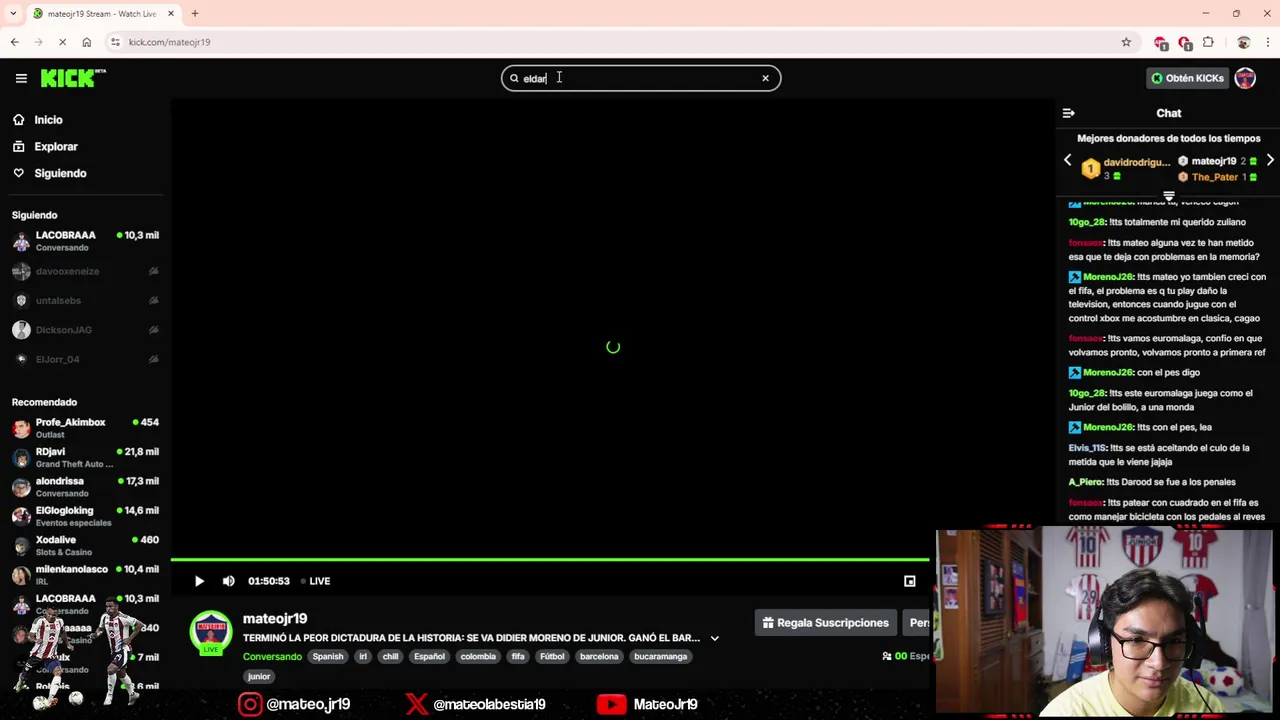Open recommended channel ElGlogloking
This screenshot has height=720, width=1280.
[x=85, y=516]
